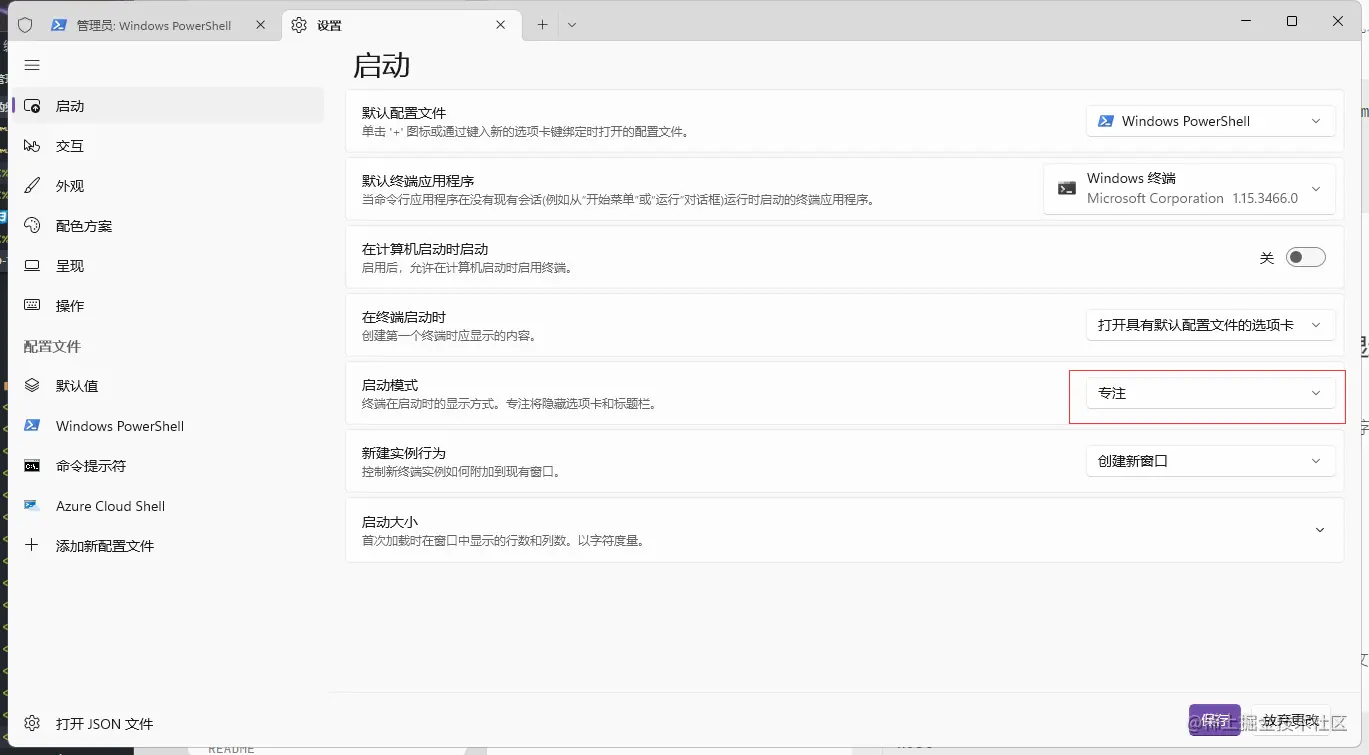Click 添加新配置文件 to add new profile
This screenshot has height=755, width=1369.
[x=106, y=545]
